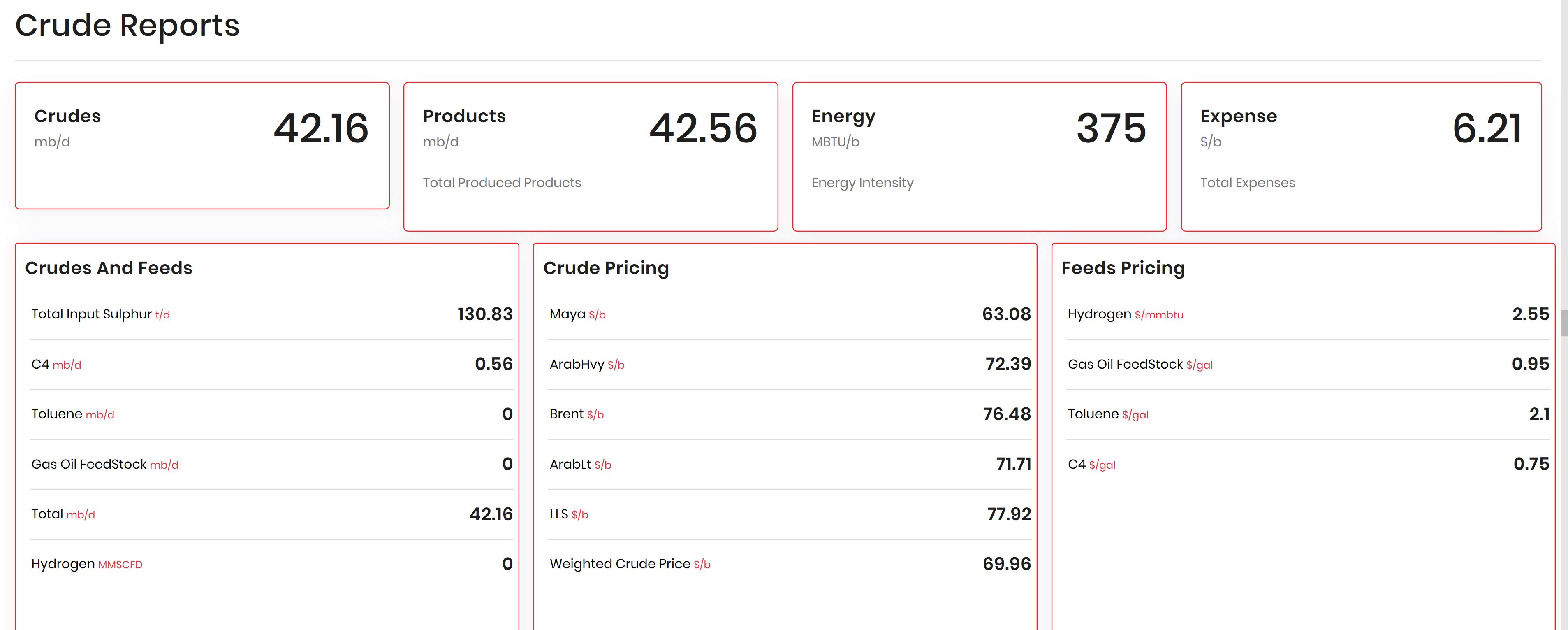Click the Gas Oil FeedStock price 0.95
The image size is (1568, 630).
point(1531,364)
